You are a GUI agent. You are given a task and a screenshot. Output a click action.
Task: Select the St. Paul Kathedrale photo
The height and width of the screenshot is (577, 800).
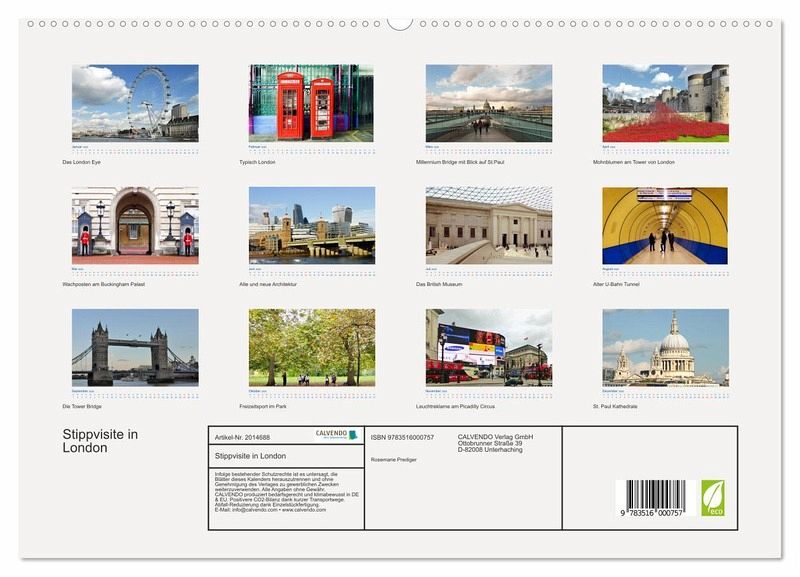[x=665, y=347]
